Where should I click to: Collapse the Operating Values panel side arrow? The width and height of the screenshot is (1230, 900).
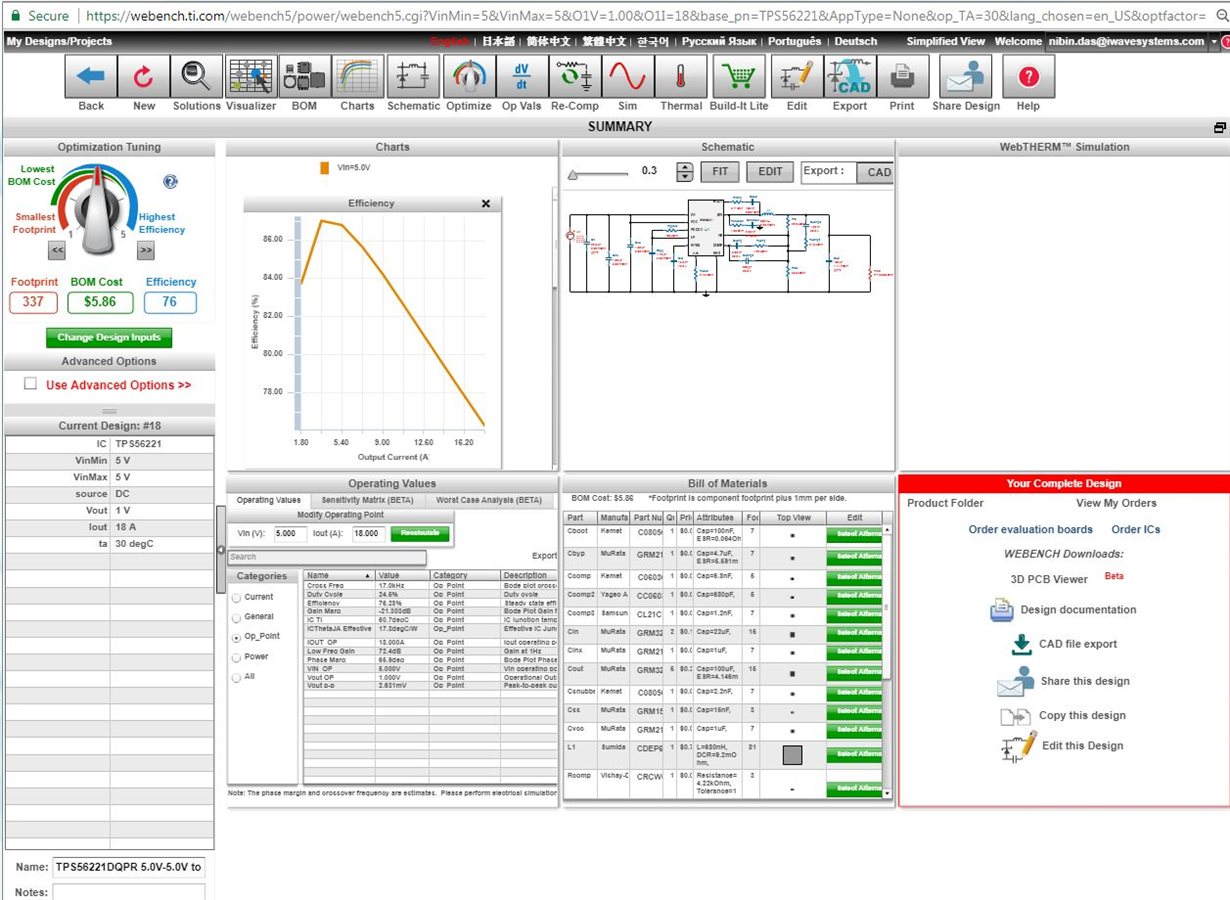tap(221, 551)
